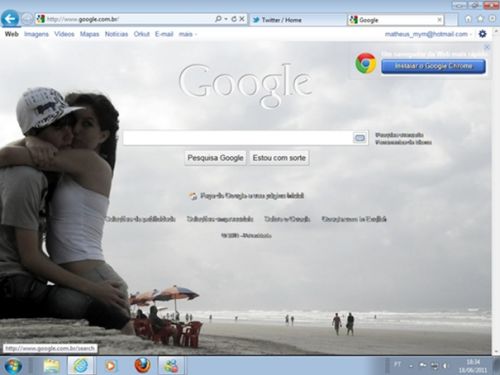Image resolution: width=500 pixels, height=375 pixels.
Task: Click the Pesquisa Google button
Action: pos(215,158)
